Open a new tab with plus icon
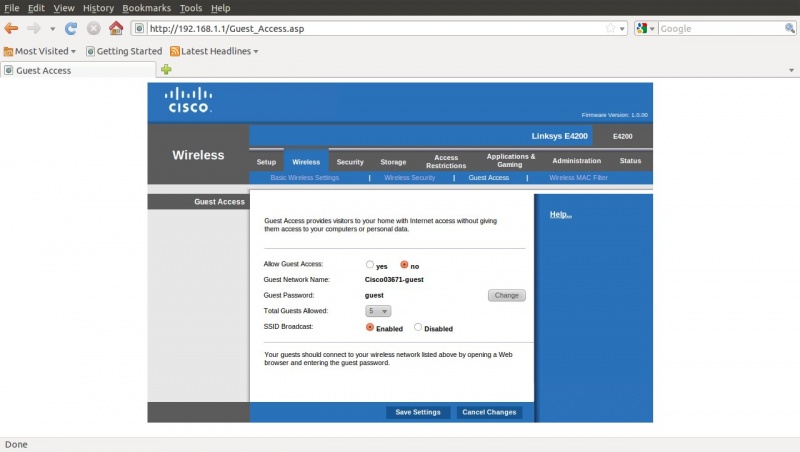Screen dimensions: 800x452 point(166,69)
